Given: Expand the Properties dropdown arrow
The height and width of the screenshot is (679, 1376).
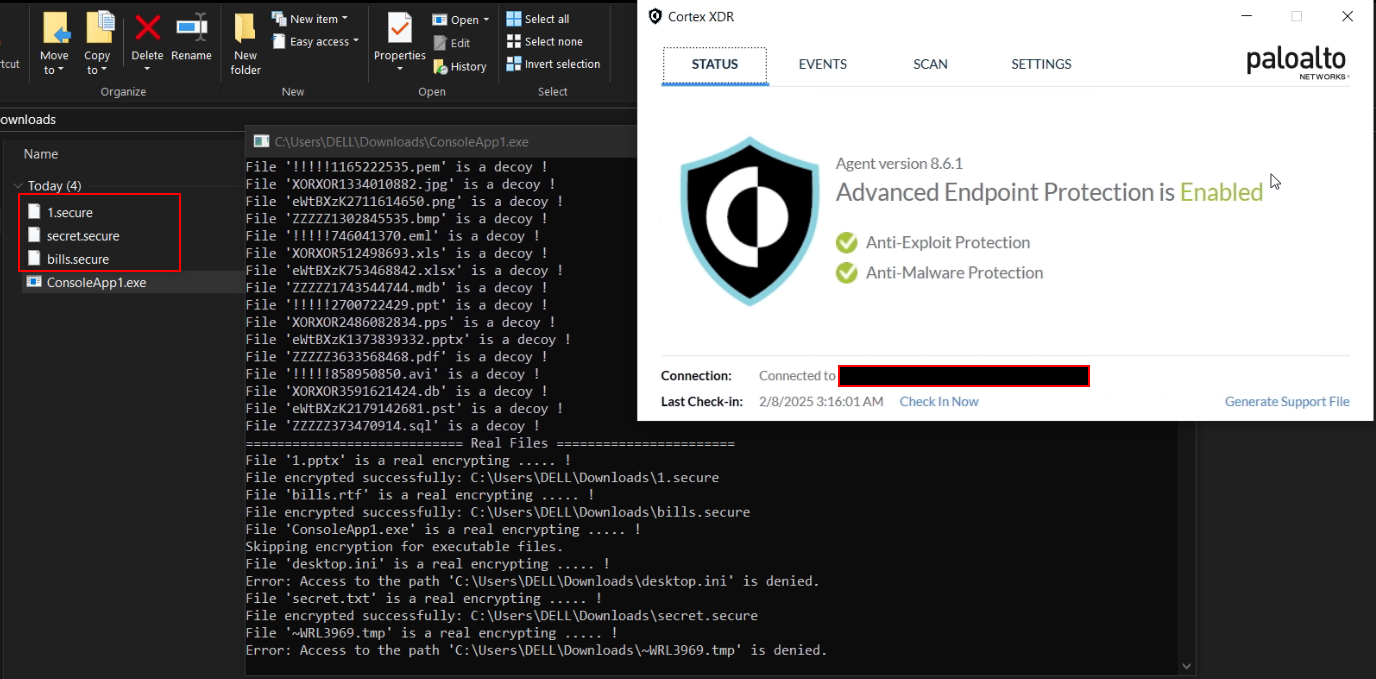Looking at the screenshot, I should [x=400, y=69].
